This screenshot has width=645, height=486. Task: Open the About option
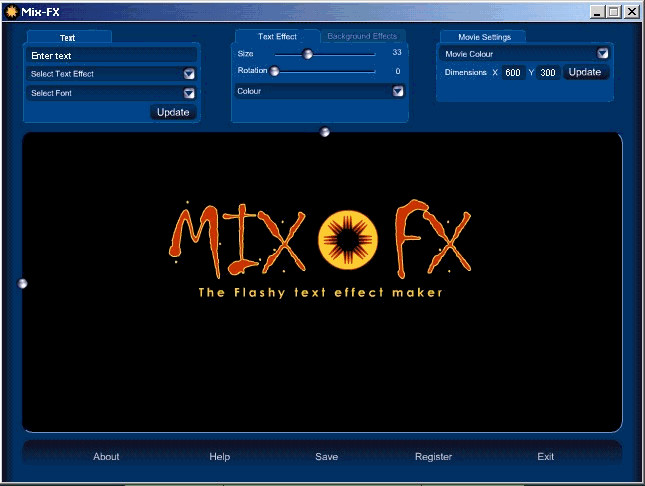click(106, 457)
